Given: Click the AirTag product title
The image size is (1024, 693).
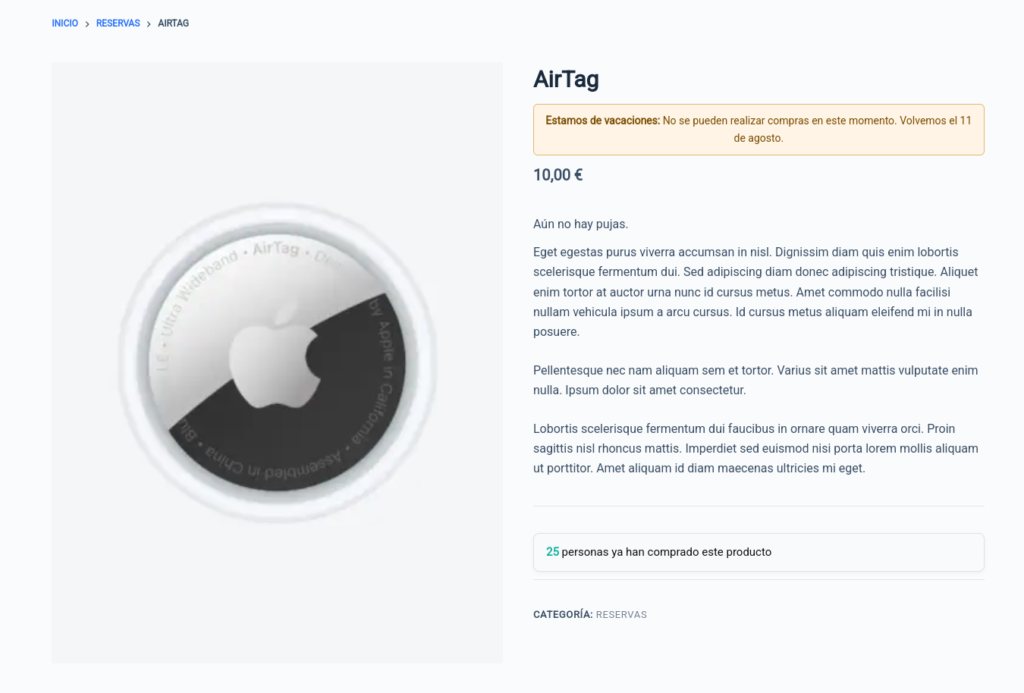Looking at the screenshot, I should pos(566,79).
